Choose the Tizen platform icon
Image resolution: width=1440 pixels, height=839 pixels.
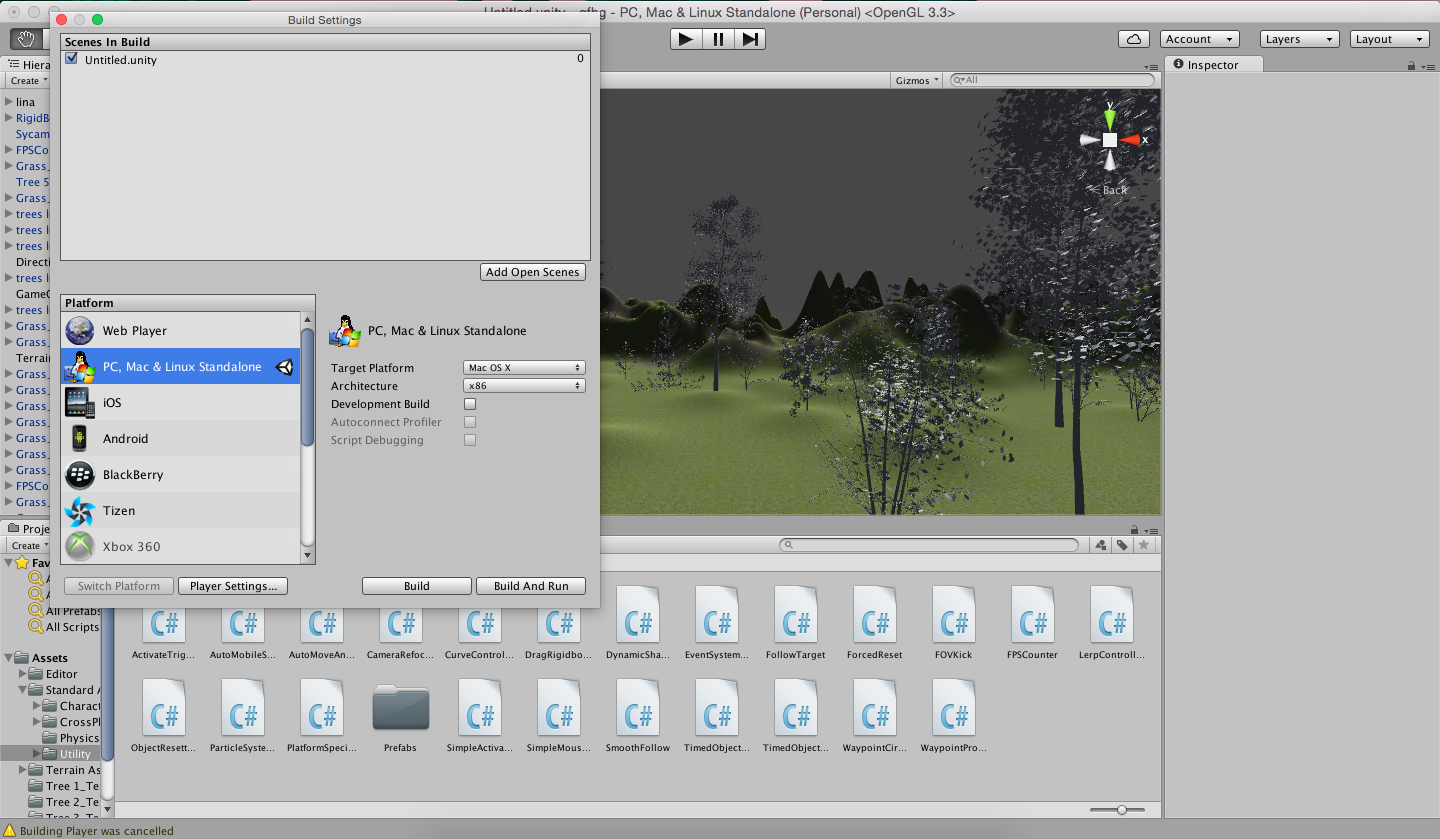[x=79, y=510]
